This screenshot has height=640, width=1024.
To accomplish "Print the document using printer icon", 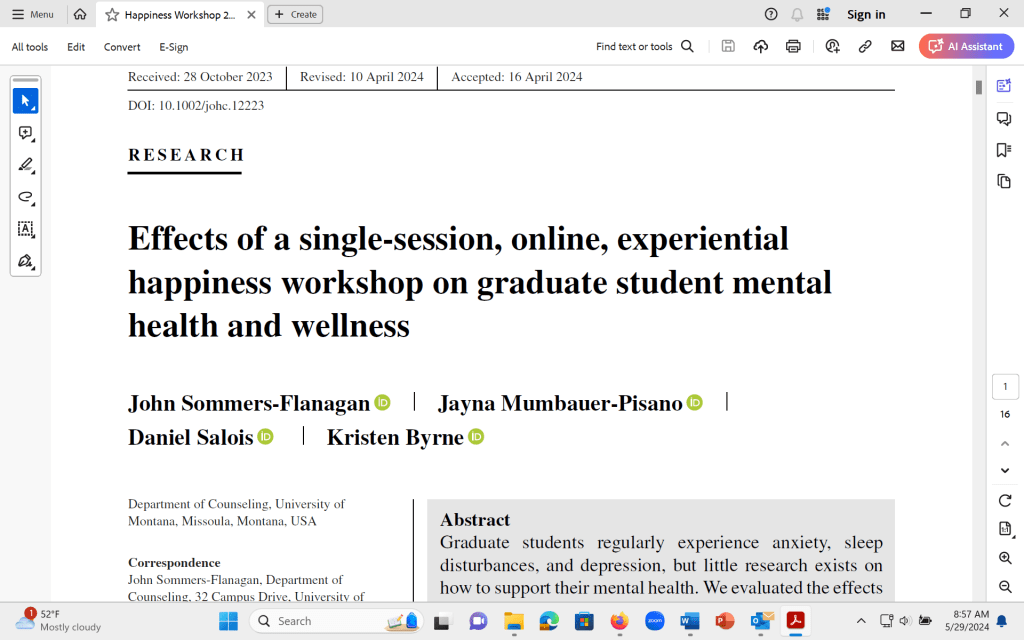I will pyautogui.click(x=794, y=46).
